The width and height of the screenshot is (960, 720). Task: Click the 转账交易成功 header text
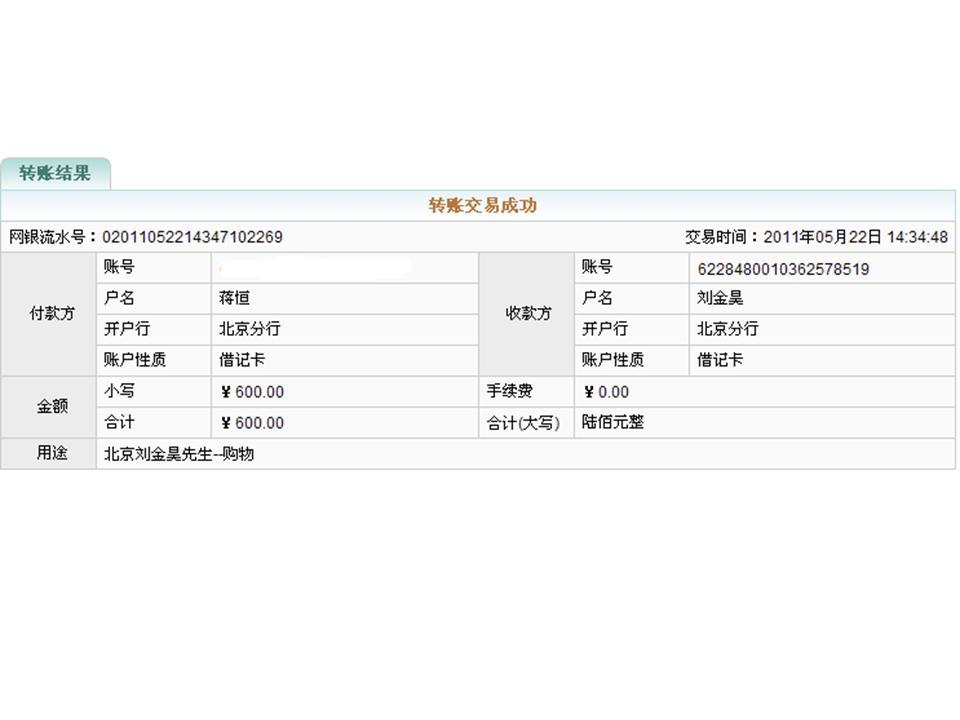tap(483, 206)
